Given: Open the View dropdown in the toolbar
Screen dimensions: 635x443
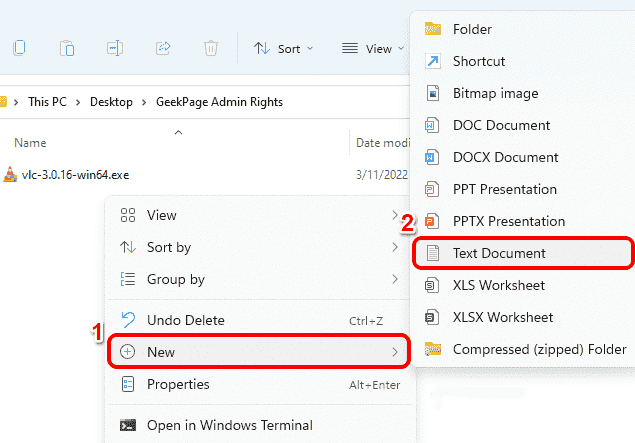Looking at the screenshot, I should click(x=372, y=48).
